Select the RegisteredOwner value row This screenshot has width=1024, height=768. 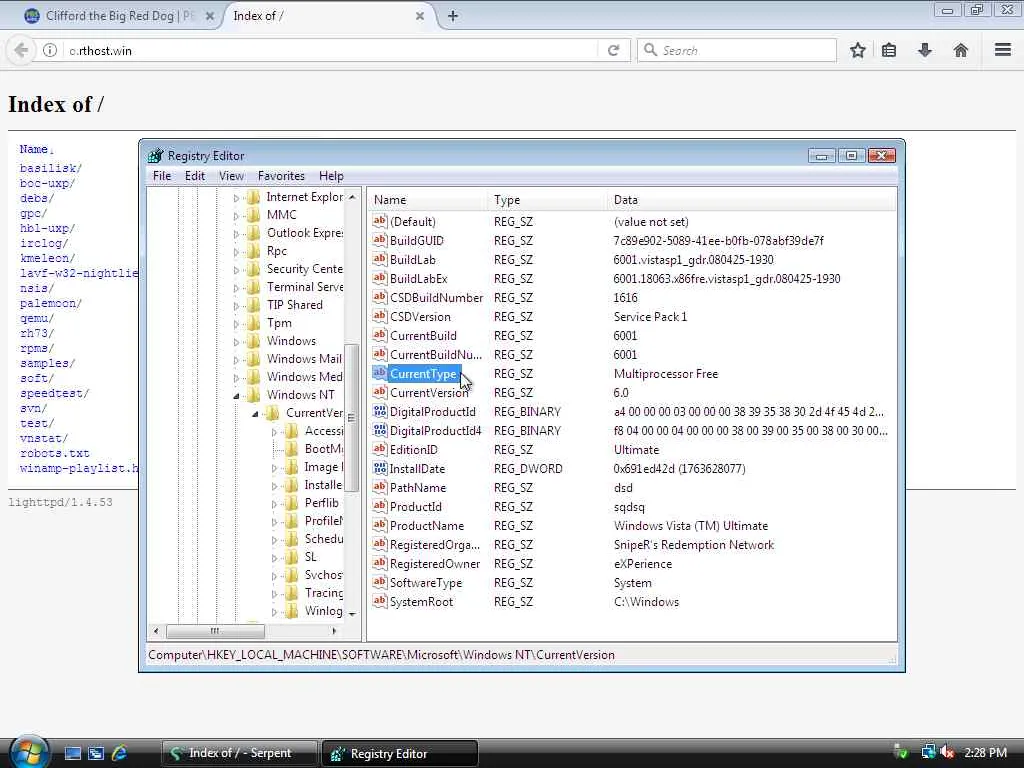tap(434, 564)
